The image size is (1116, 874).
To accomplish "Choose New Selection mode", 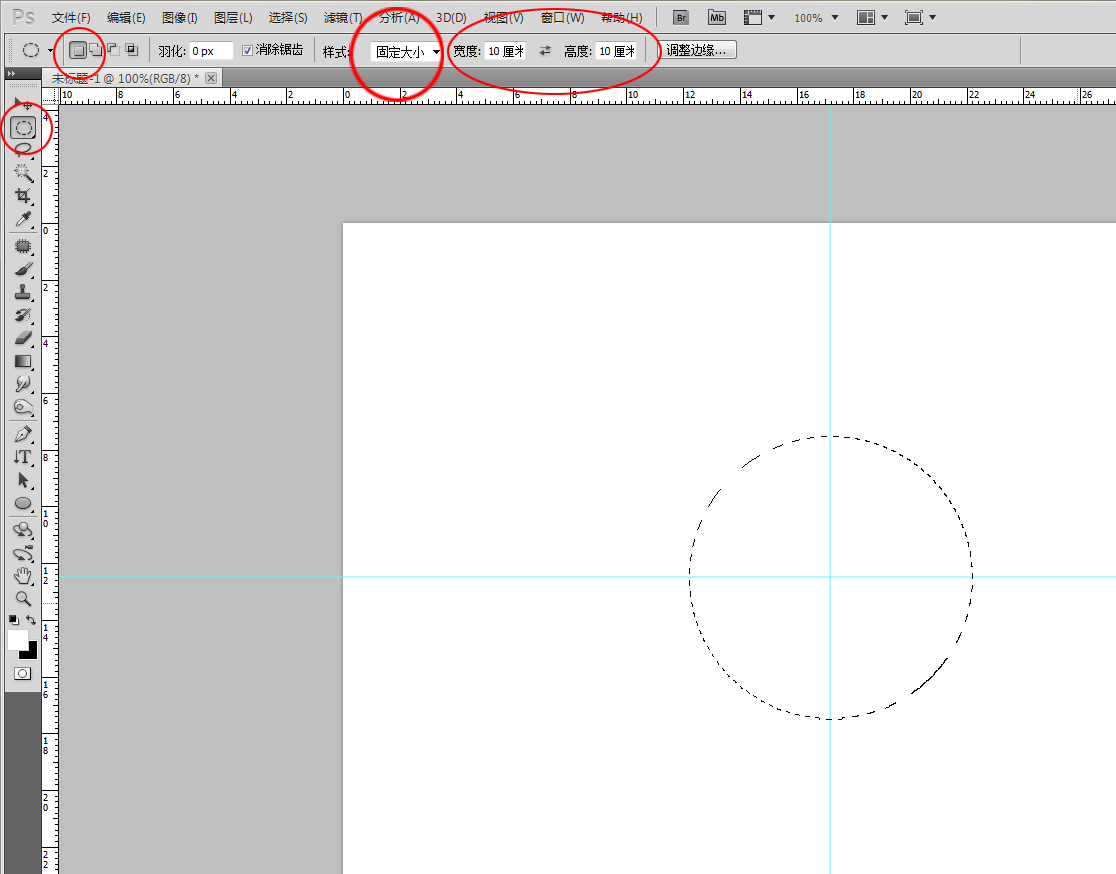I will (x=78, y=50).
